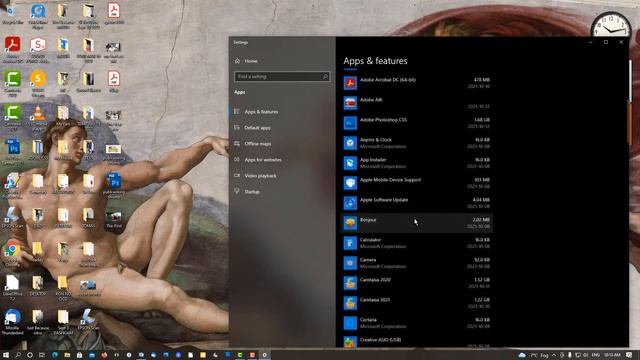Click the Calculator app list icon
This screenshot has width=640, height=360.
pyautogui.click(x=350, y=243)
